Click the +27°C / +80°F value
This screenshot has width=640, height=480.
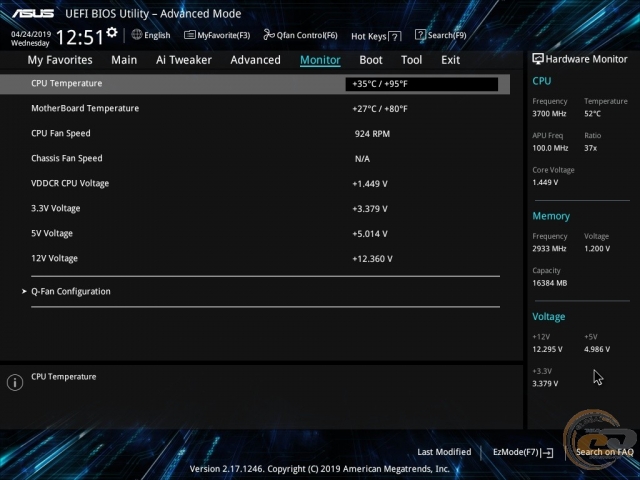pos(380,109)
